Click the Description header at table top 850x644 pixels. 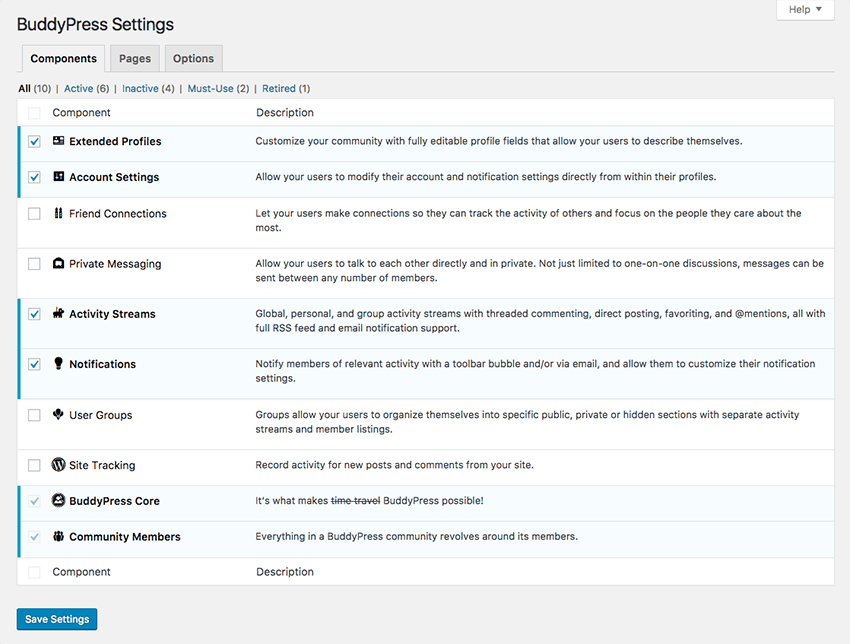pyautogui.click(x=285, y=113)
